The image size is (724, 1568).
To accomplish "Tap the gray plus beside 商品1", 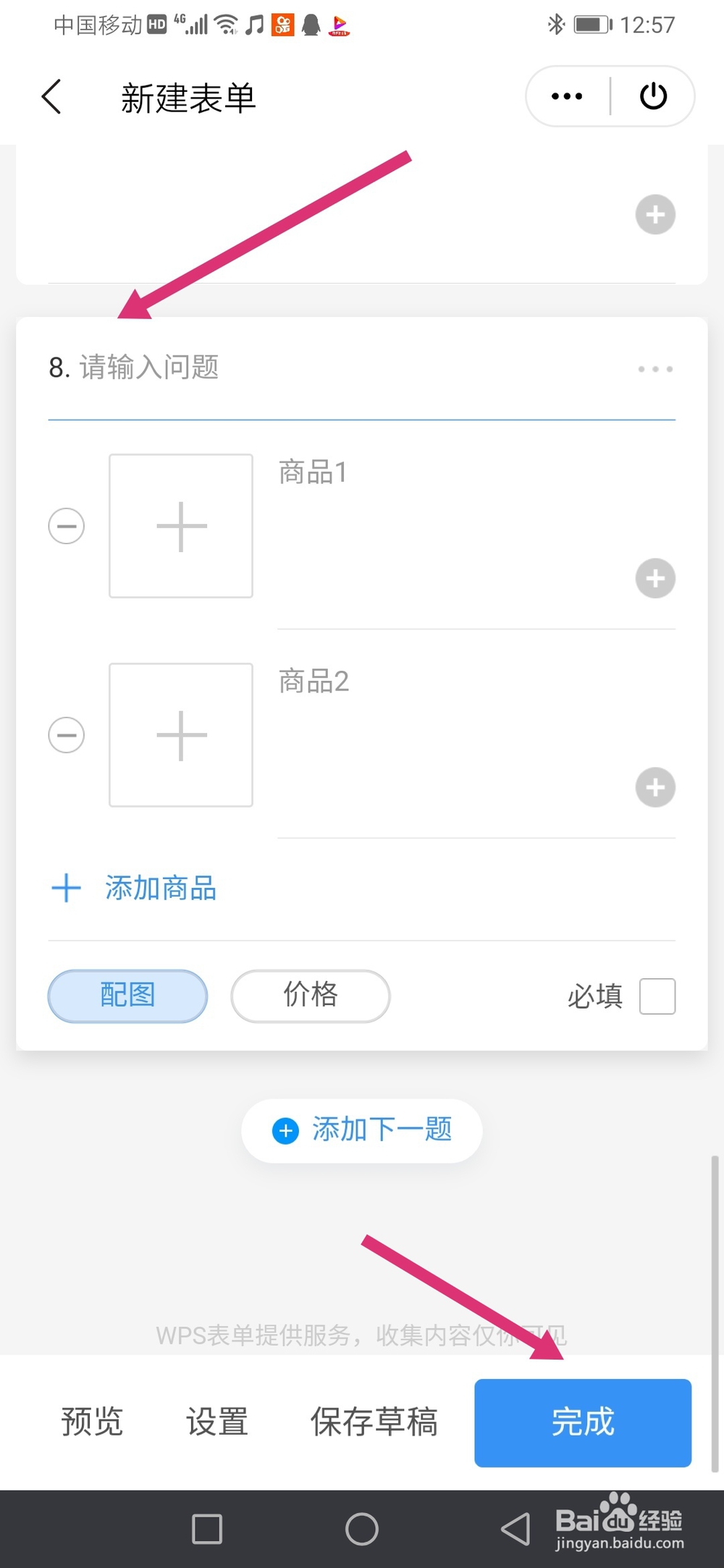I will (x=655, y=578).
